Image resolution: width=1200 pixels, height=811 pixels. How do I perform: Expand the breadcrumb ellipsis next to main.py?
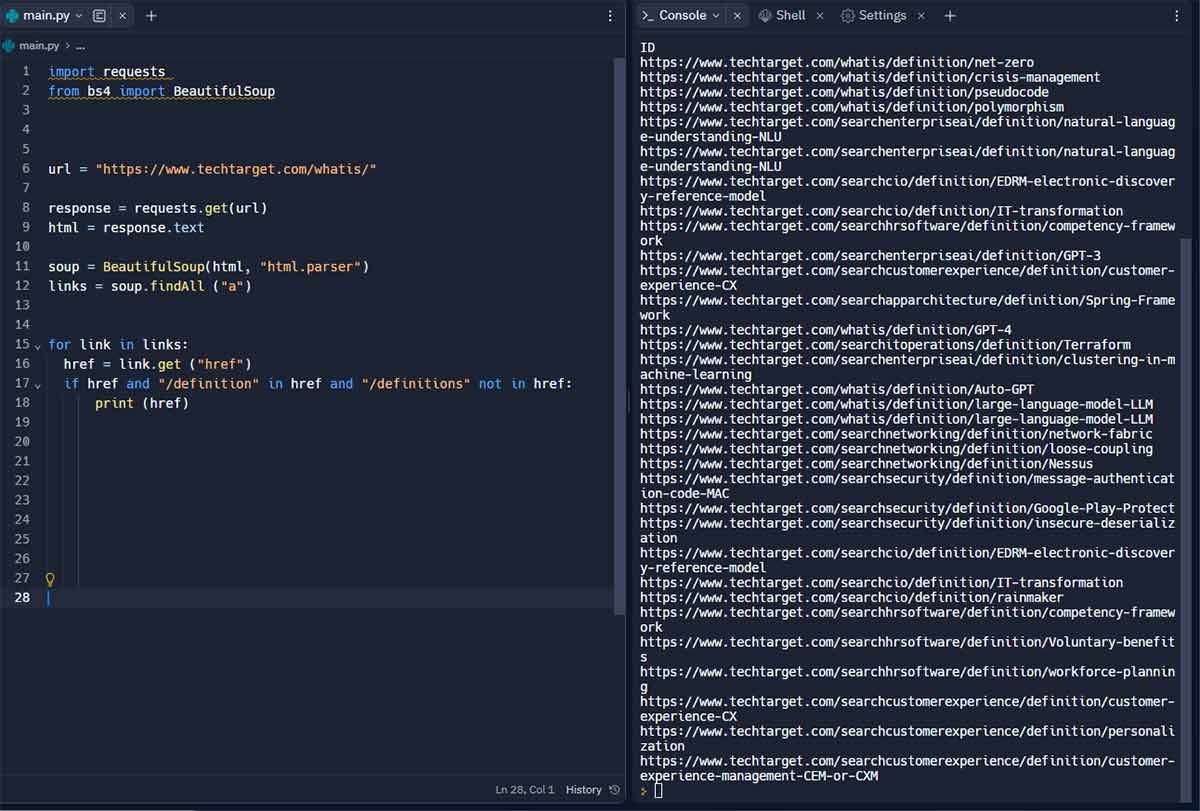(x=81, y=45)
